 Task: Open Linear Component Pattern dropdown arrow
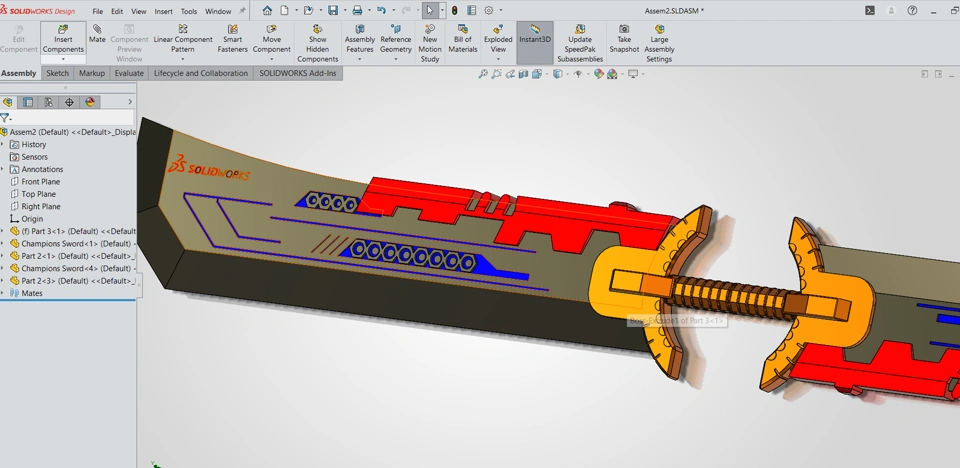coord(182,59)
